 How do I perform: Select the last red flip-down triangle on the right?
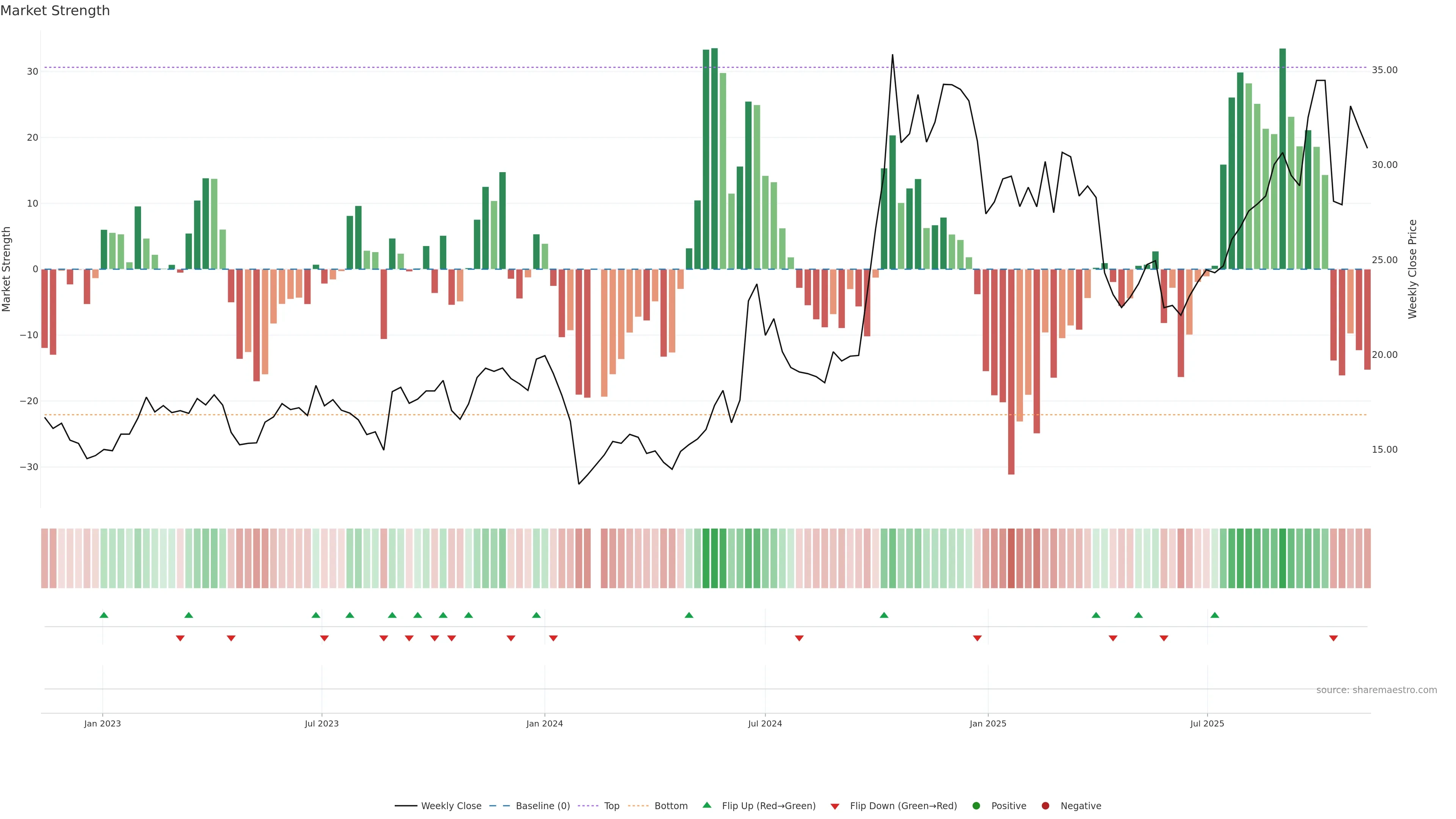1334,638
